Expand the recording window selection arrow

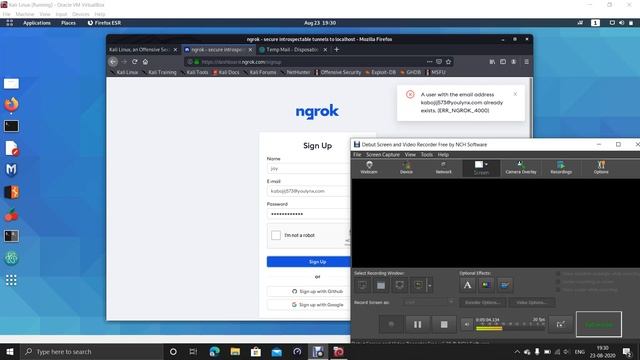(x=429, y=285)
